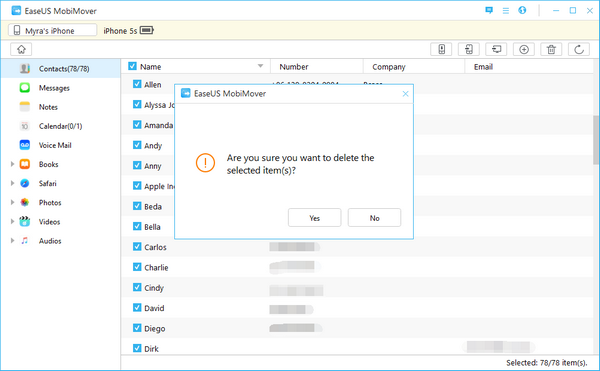Uncheck the Allen contact checkbox

point(137,84)
